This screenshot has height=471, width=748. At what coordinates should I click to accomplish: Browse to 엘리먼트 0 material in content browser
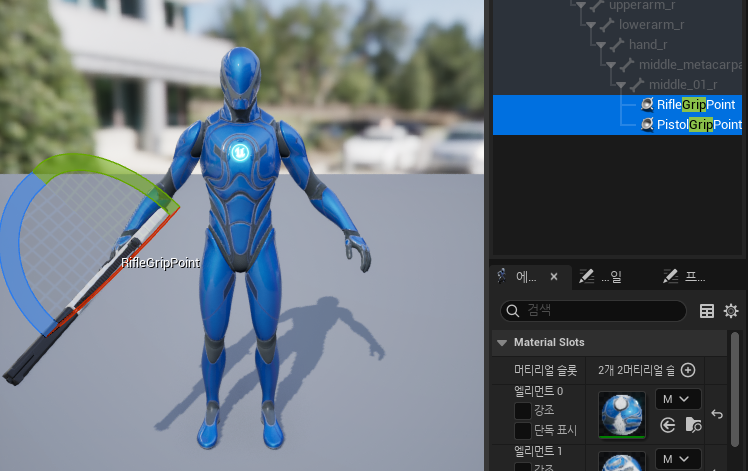coord(693,425)
